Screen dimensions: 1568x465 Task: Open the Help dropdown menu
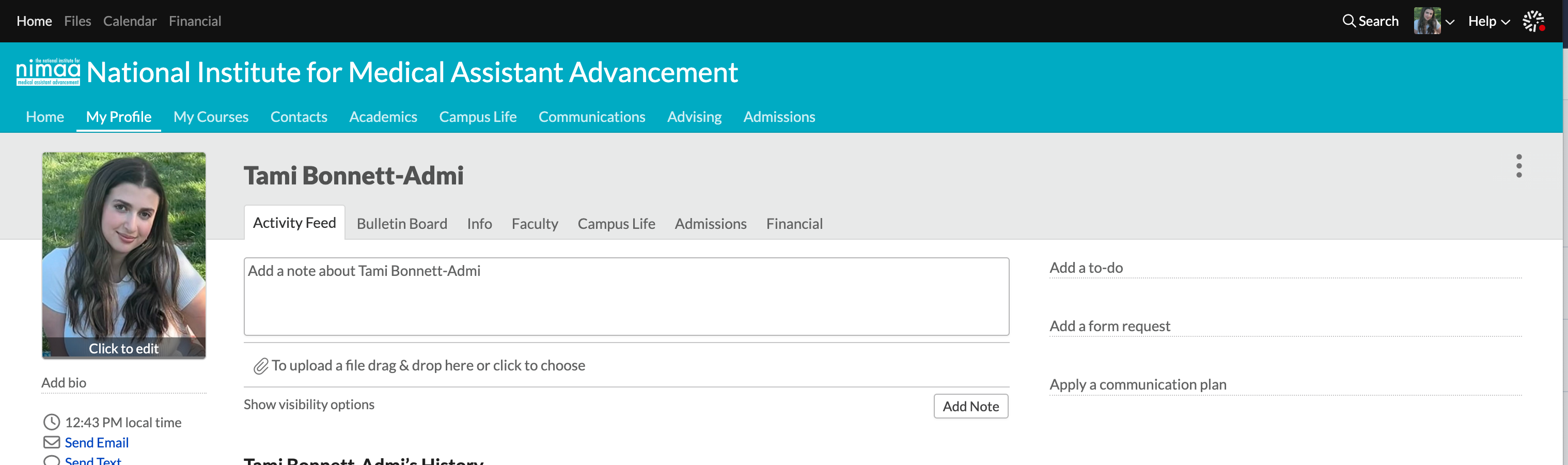tap(1488, 21)
